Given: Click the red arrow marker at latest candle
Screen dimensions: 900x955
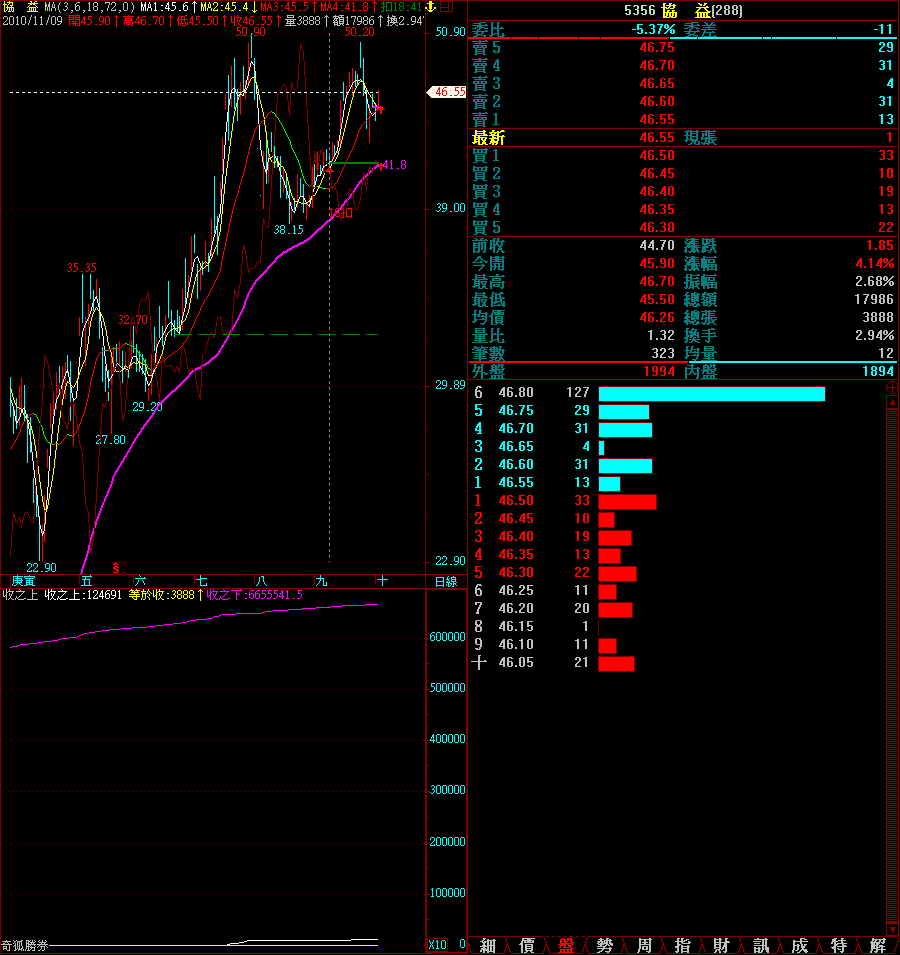Looking at the screenshot, I should [379, 108].
